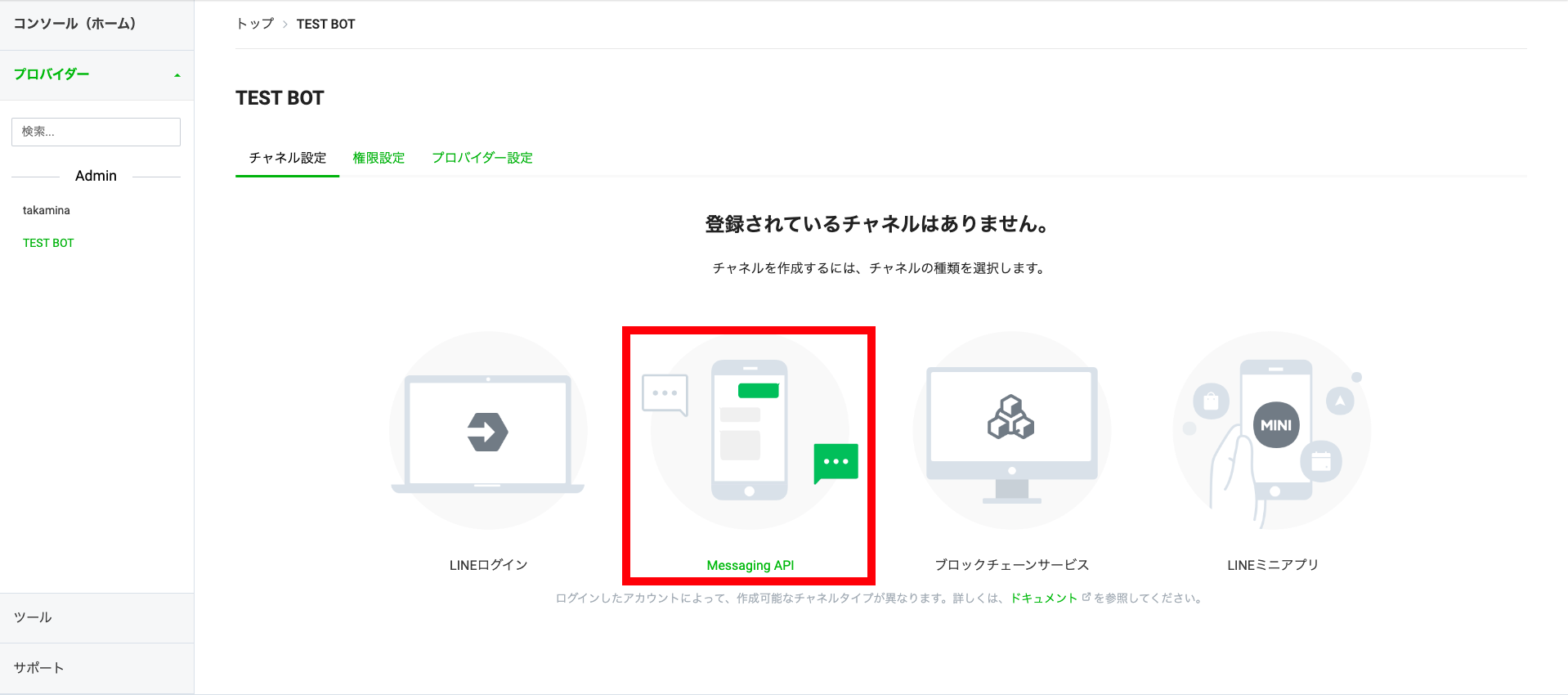This screenshot has height=695, width=1568.
Task: Choose the Messaging API label
Action: tap(750, 566)
